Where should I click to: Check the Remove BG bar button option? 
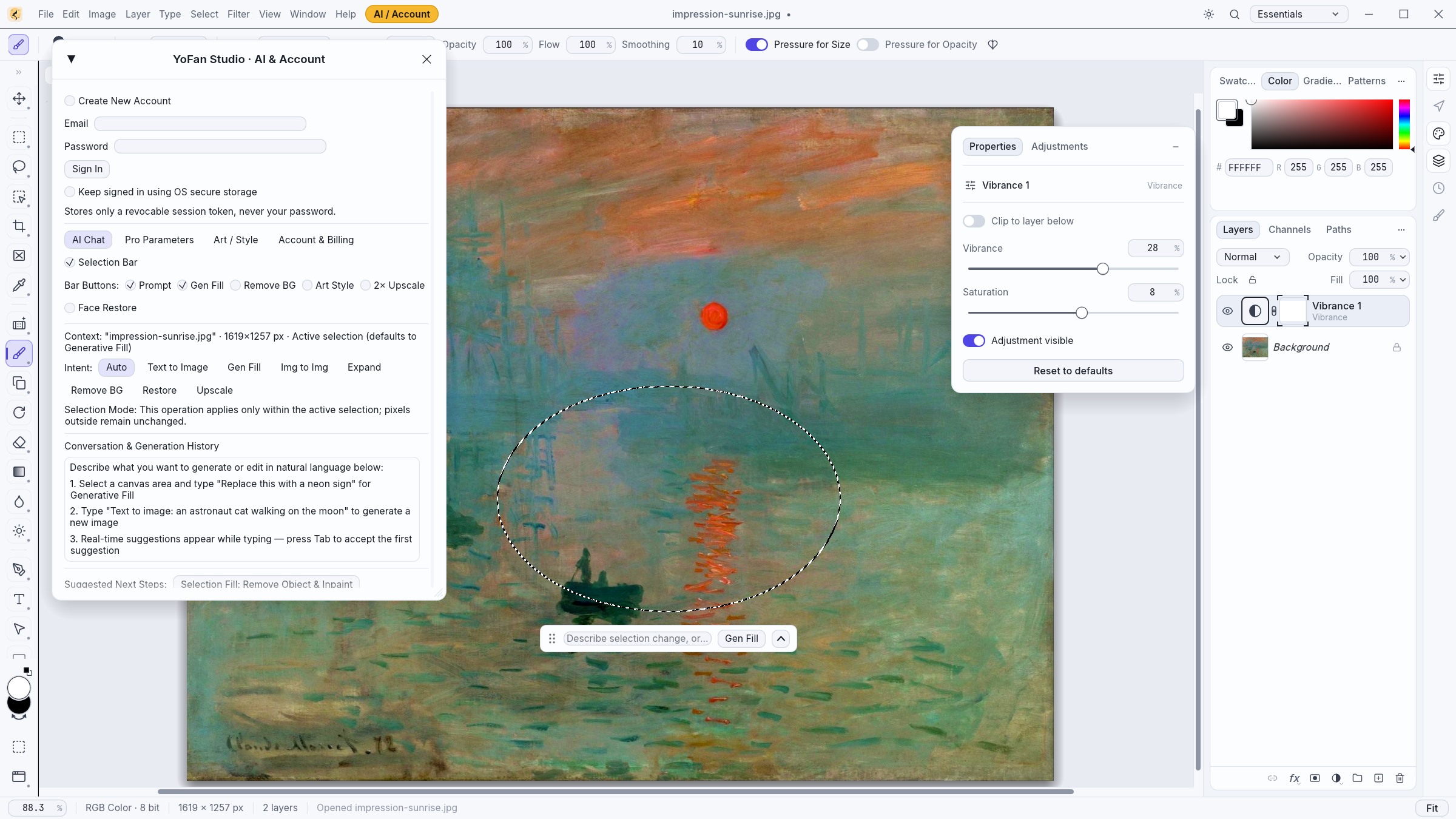point(235,285)
